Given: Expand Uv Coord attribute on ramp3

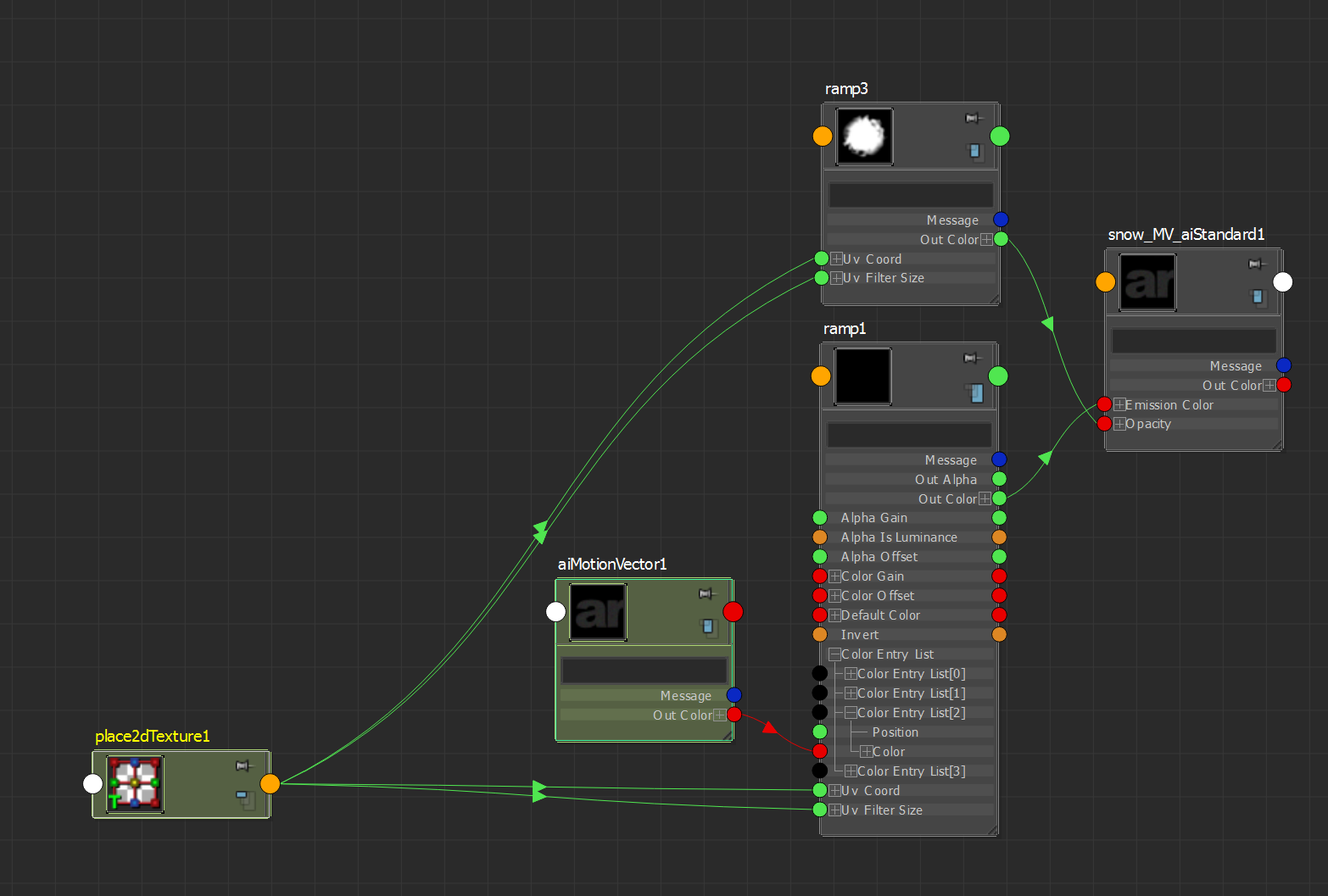Looking at the screenshot, I should pos(836,259).
